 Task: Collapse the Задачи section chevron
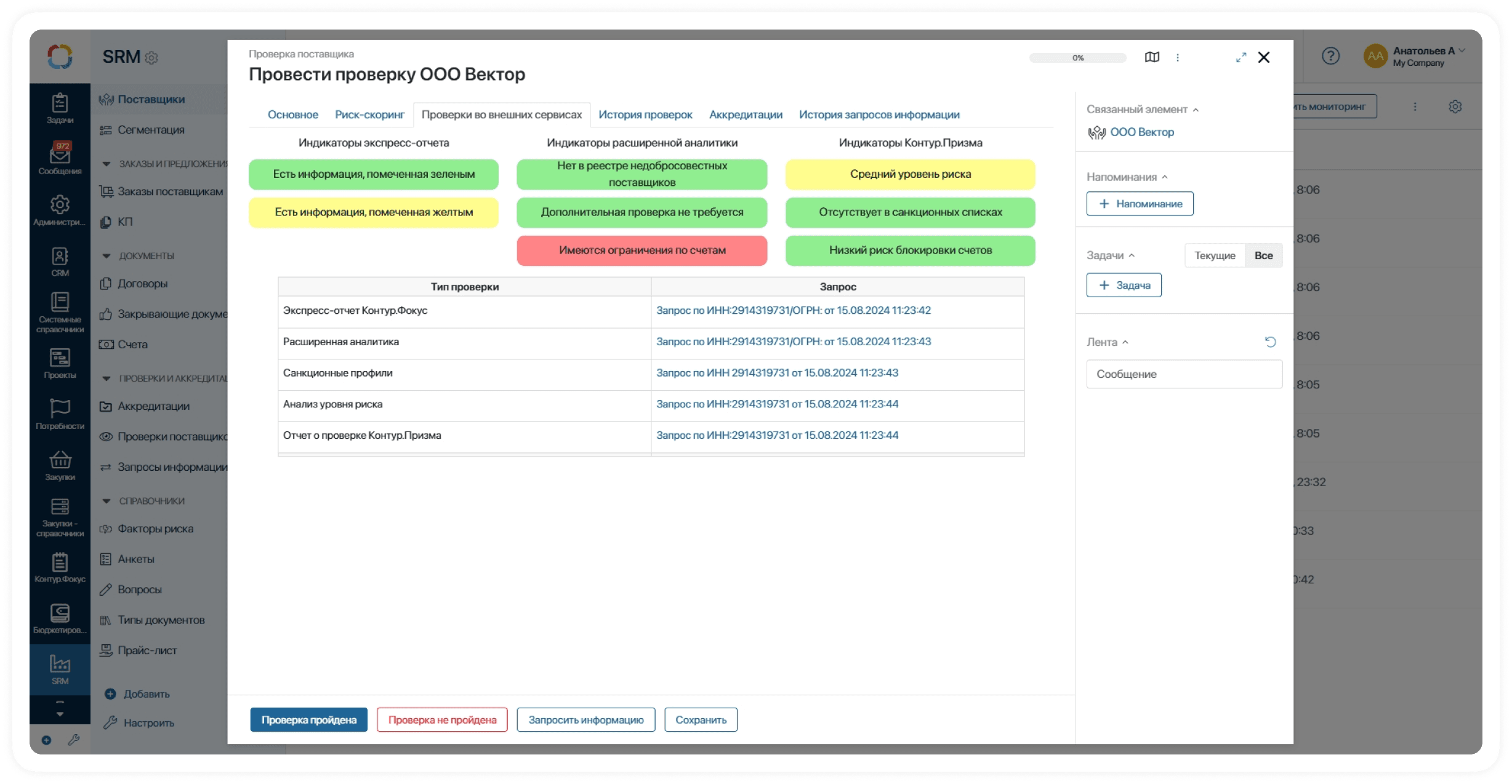(x=1132, y=255)
